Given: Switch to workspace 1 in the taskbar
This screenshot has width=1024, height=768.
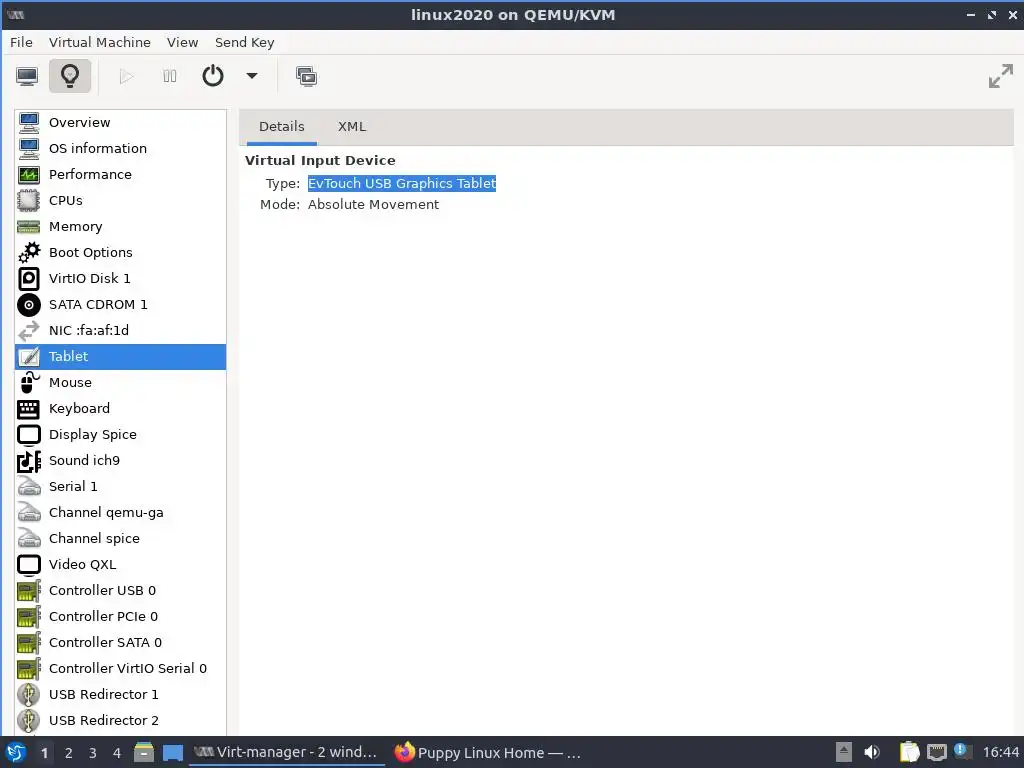Looking at the screenshot, I should [44, 753].
